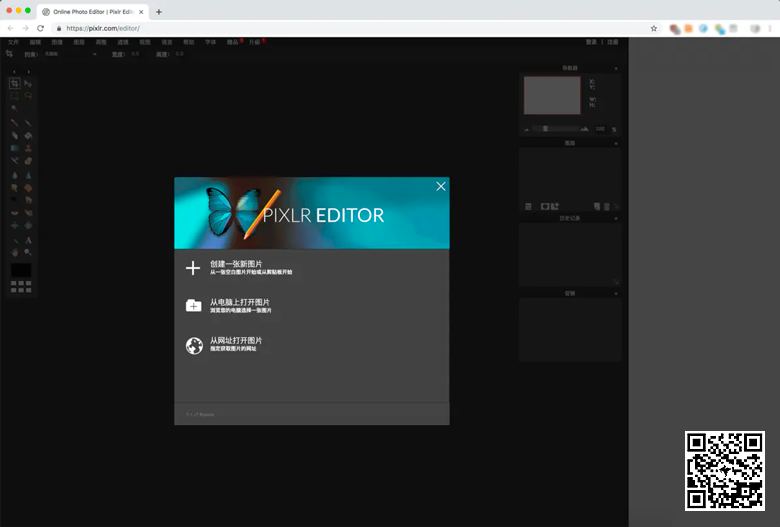Pick the Lasso selection tool

(28, 96)
